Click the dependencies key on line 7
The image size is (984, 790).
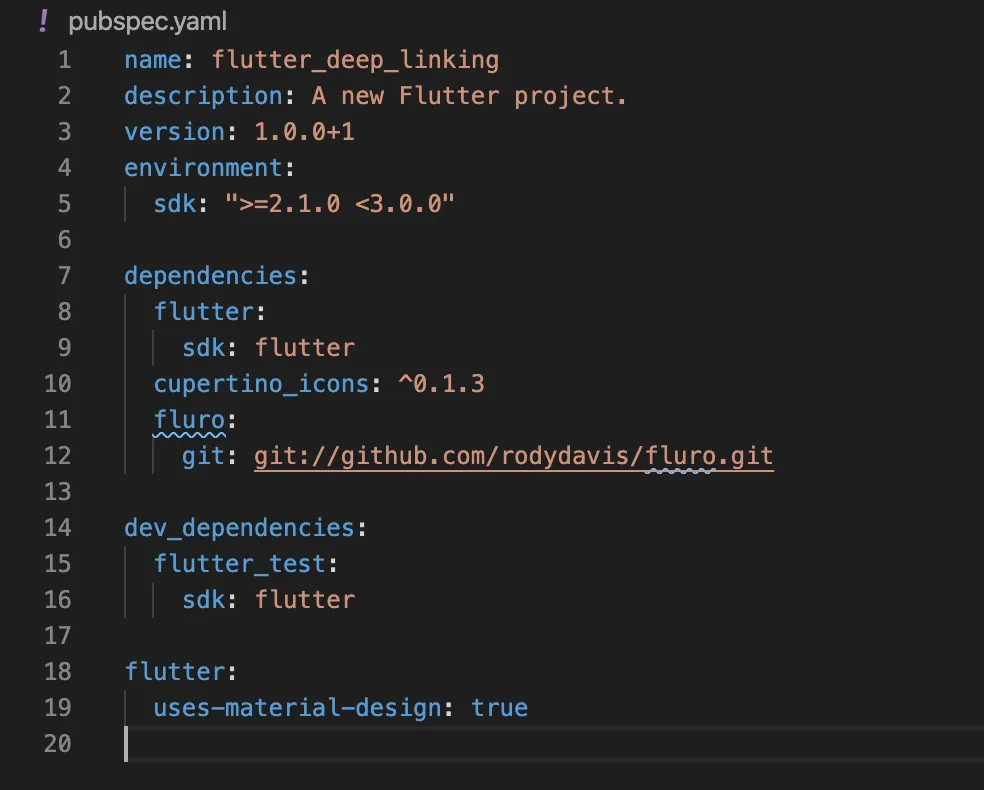click(210, 276)
